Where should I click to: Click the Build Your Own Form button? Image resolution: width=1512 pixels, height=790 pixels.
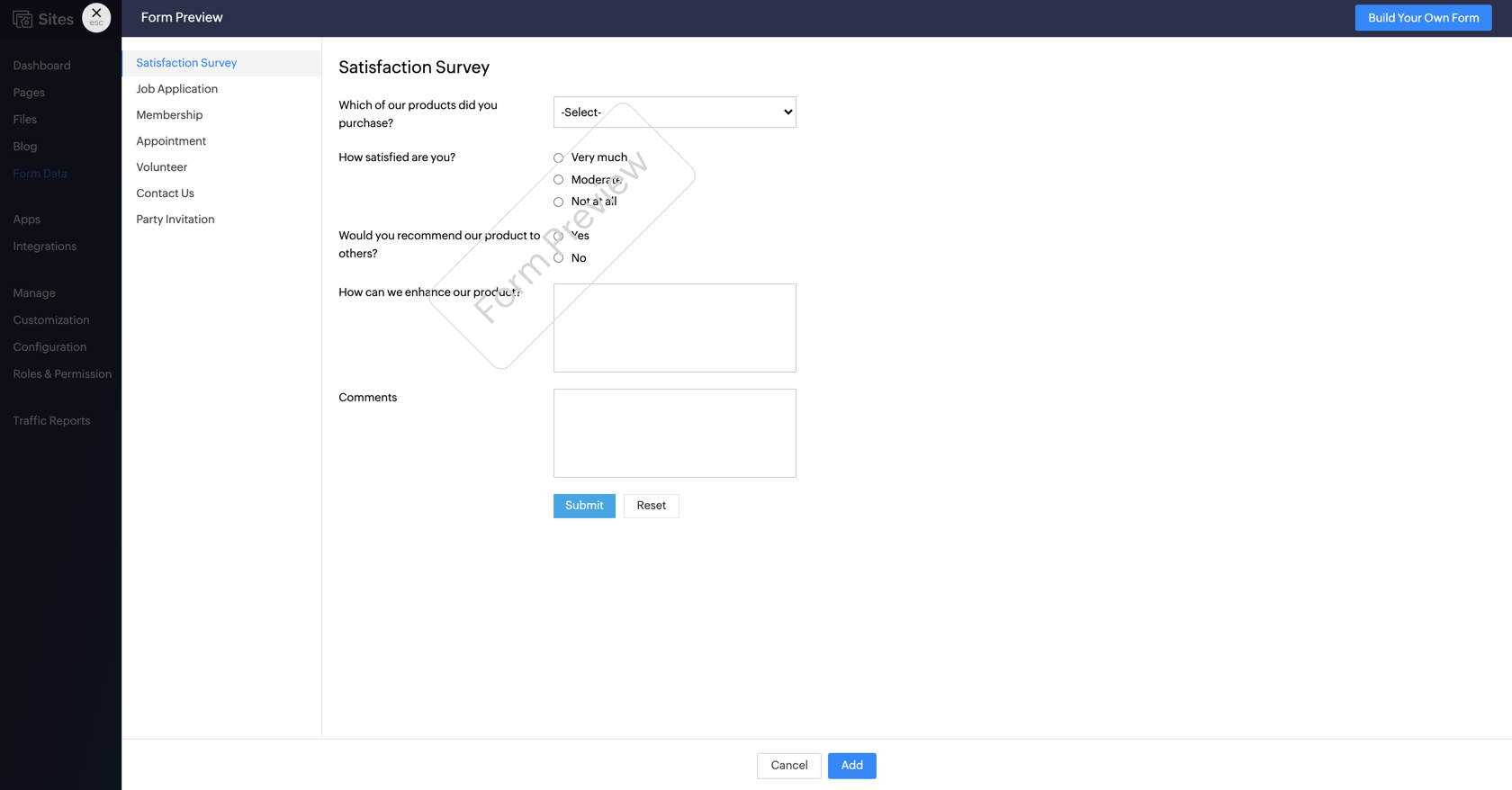point(1422,18)
